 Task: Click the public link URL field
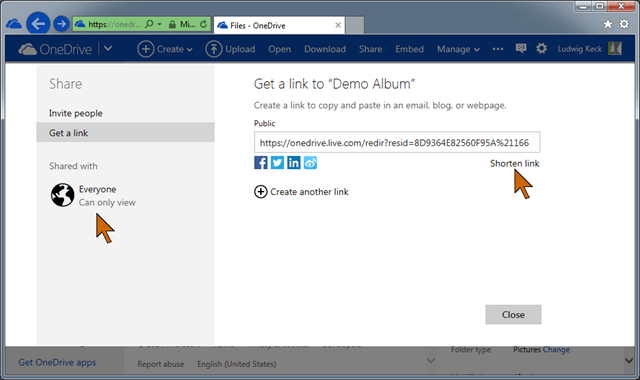397,142
